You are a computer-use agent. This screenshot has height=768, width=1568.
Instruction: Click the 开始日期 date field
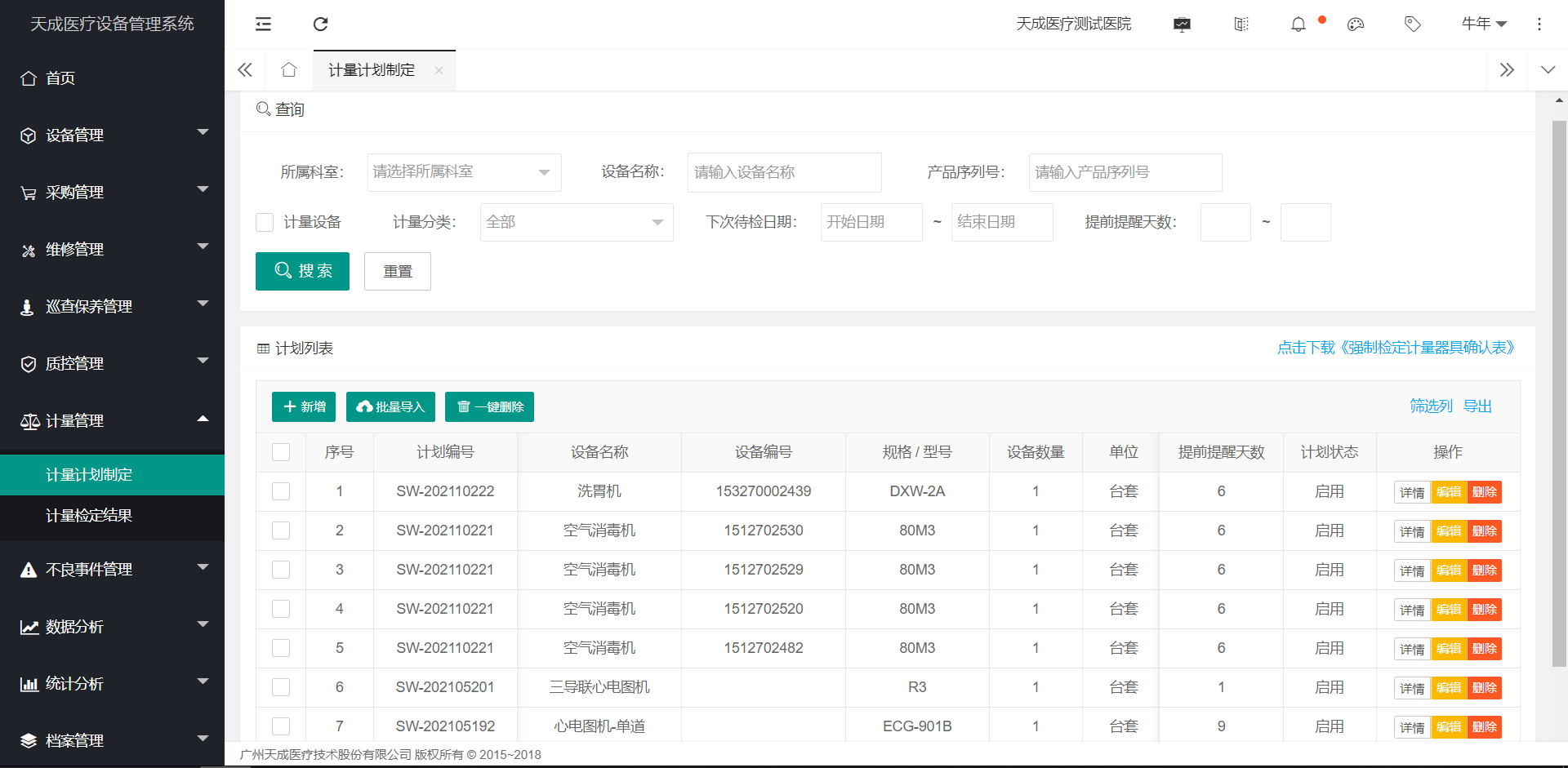click(871, 222)
